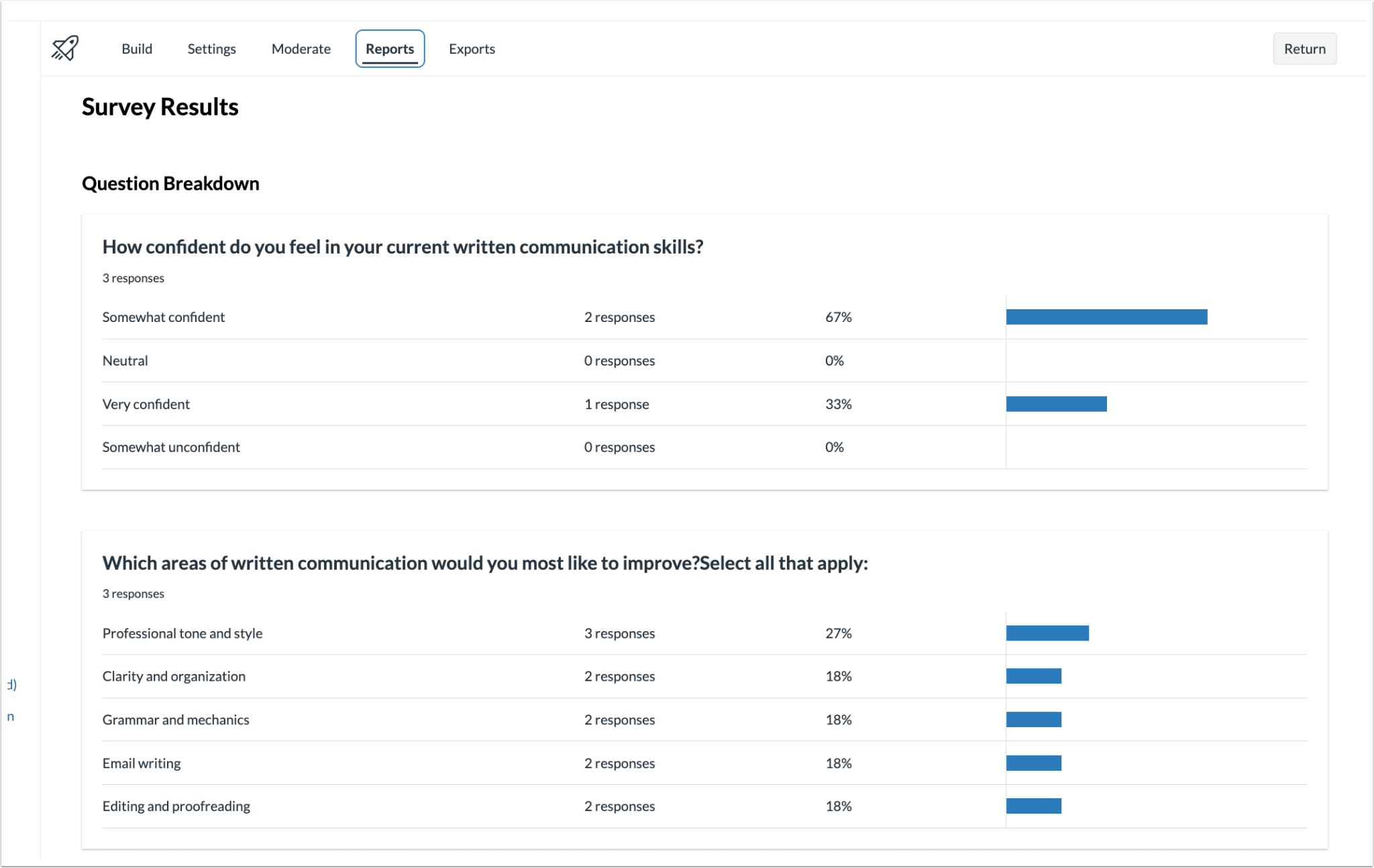1374x868 pixels.
Task: Select the currently active Reports tab
Action: click(389, 48)
